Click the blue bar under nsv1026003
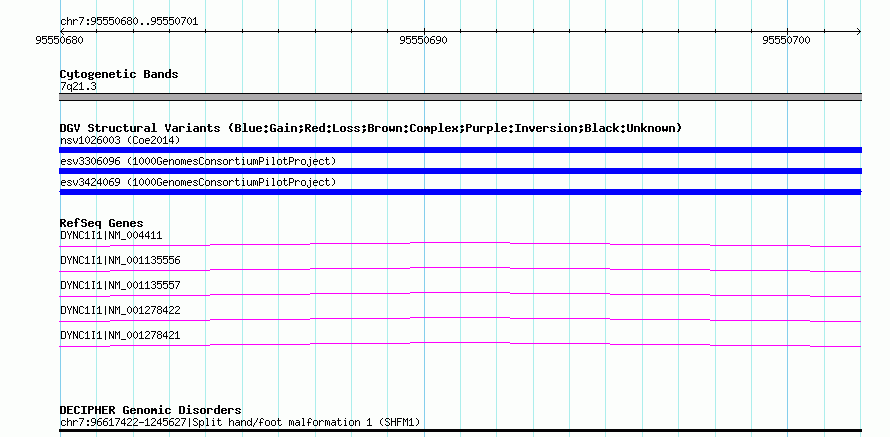 (460, 150)
